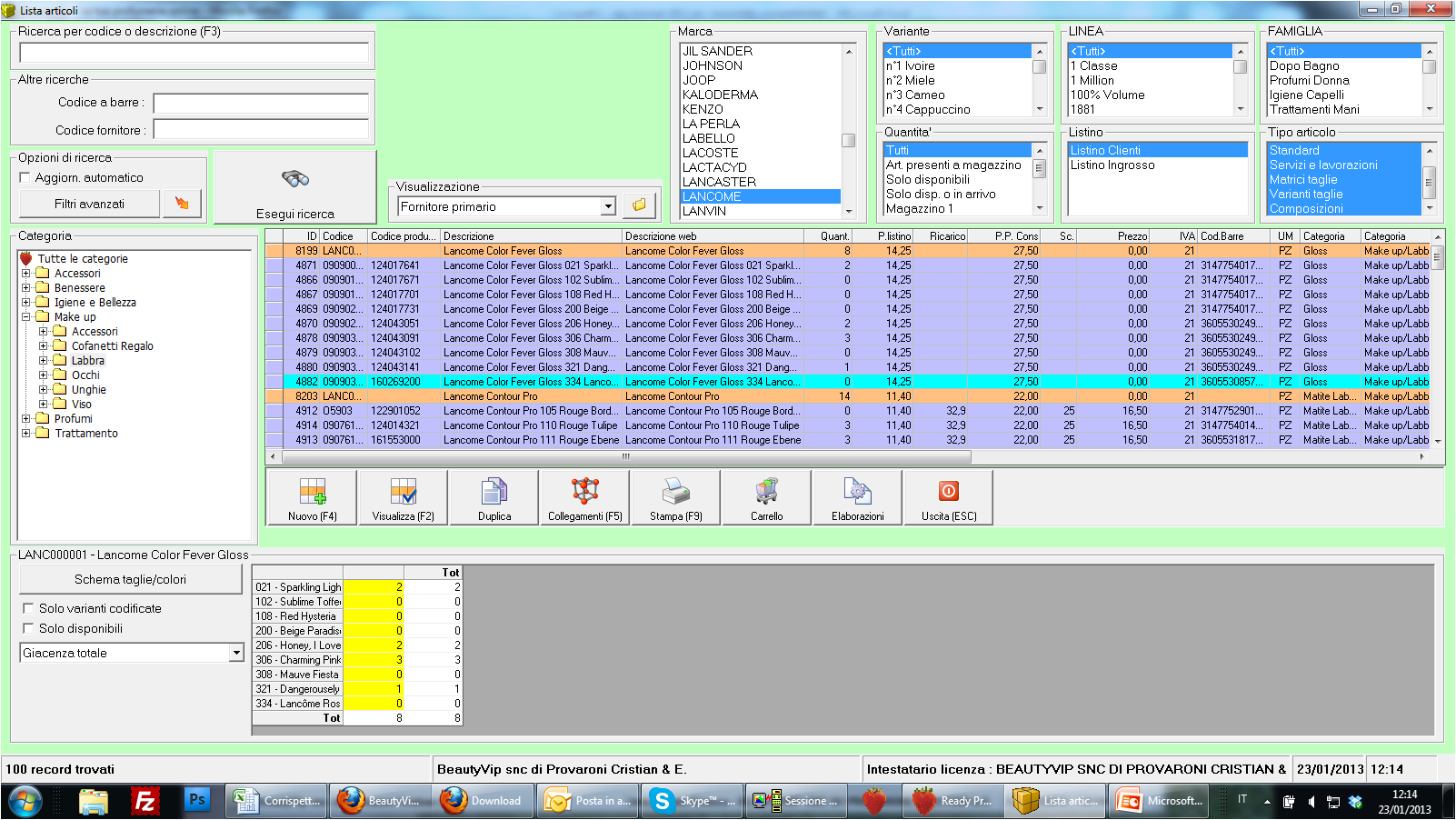The image size is (1456, 820).
Task: Select LACOSTE in the Marca list
Action: coord(761,153)
